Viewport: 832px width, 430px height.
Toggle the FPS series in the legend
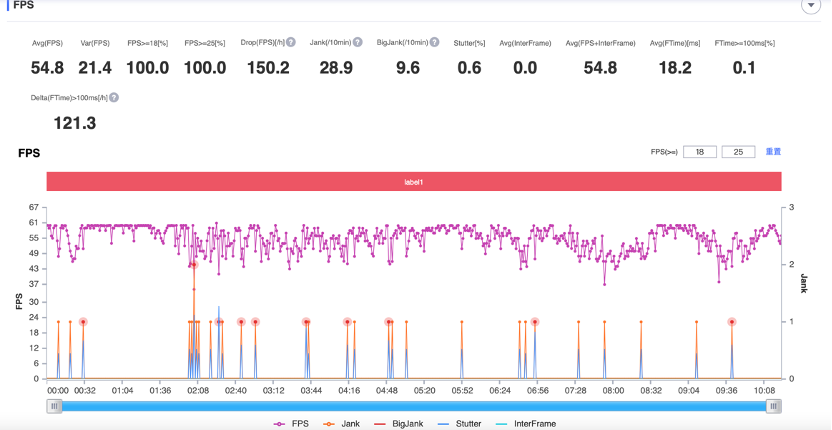click(x=293, y=424)
